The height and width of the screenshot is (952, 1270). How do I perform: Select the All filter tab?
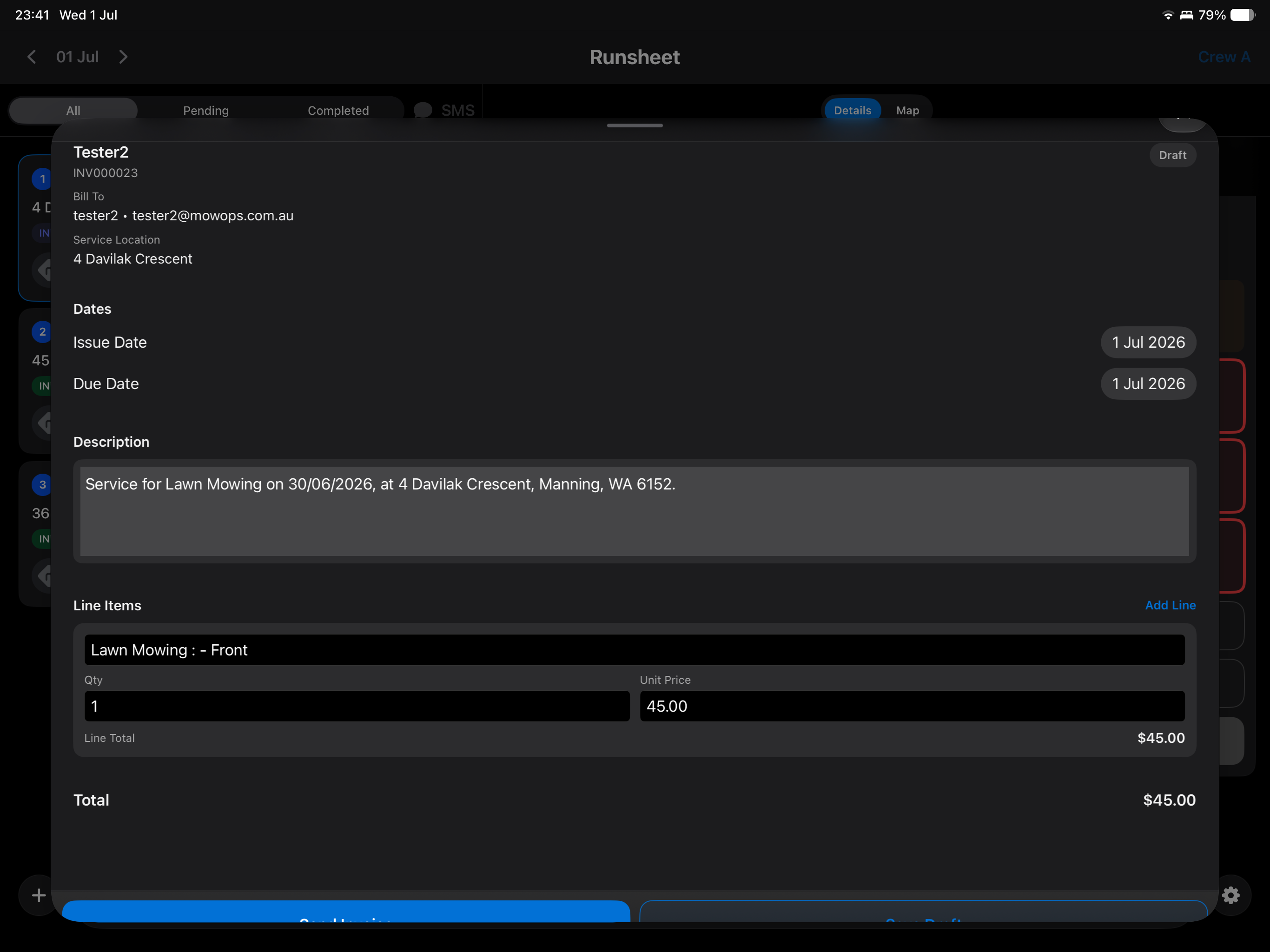[x=73, y=110]
